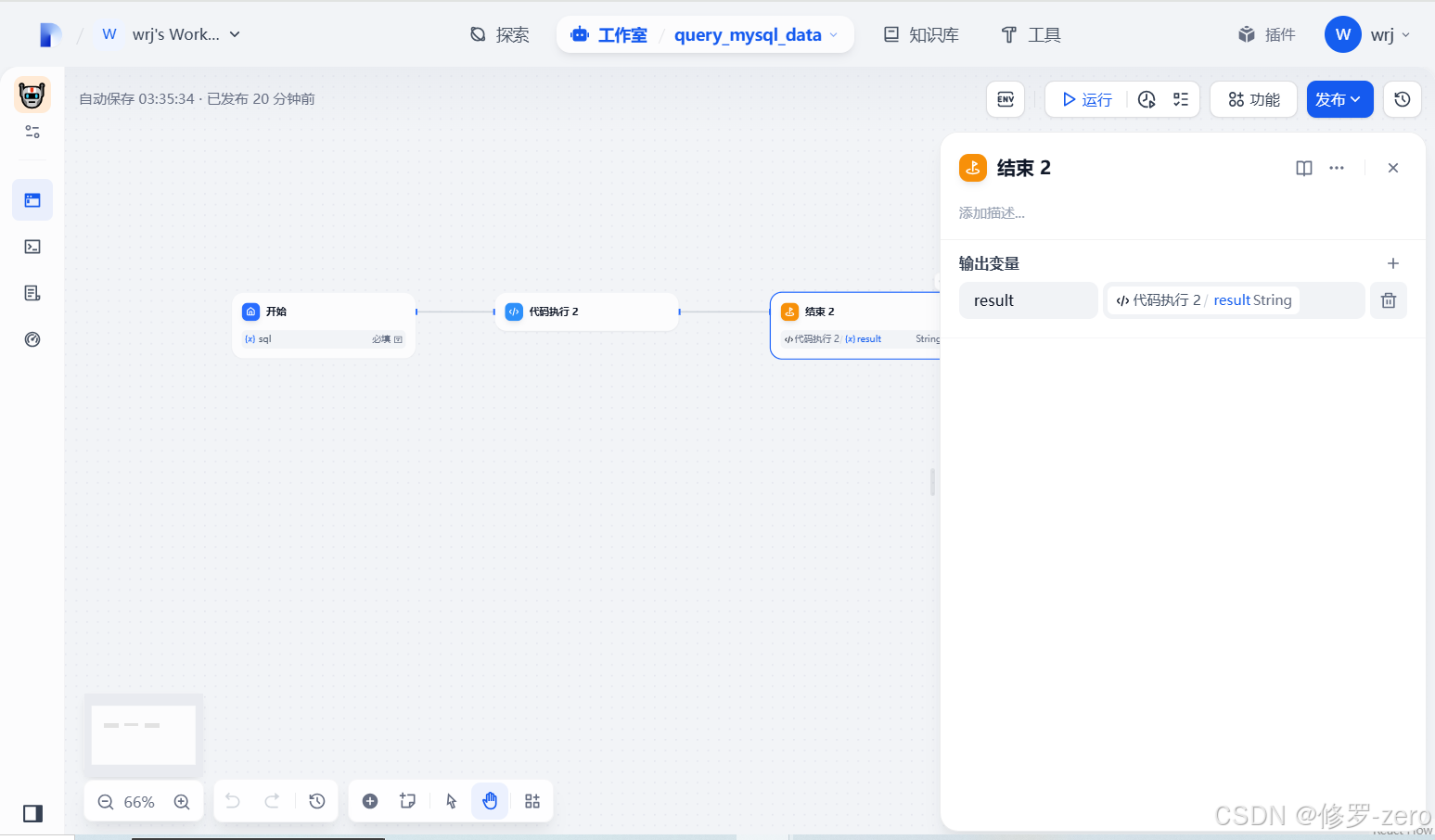Switch to the cursor selection tool

pos(450,800)
